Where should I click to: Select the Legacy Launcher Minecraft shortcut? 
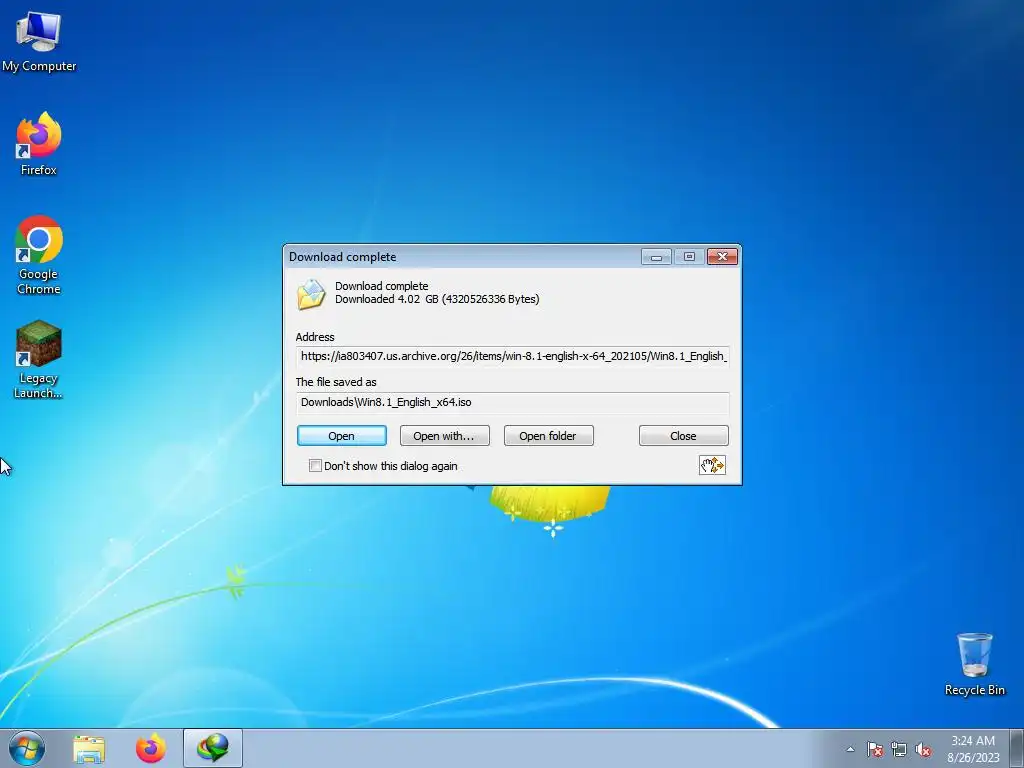39,359
